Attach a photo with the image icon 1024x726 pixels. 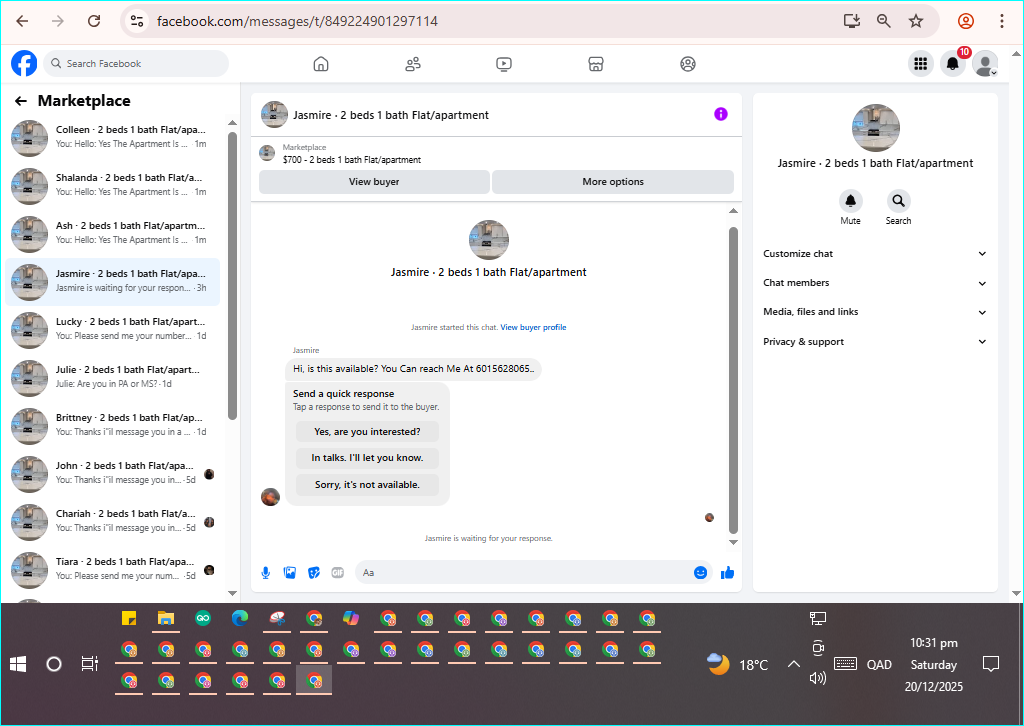pyautogui.click(x=290, y=573)
